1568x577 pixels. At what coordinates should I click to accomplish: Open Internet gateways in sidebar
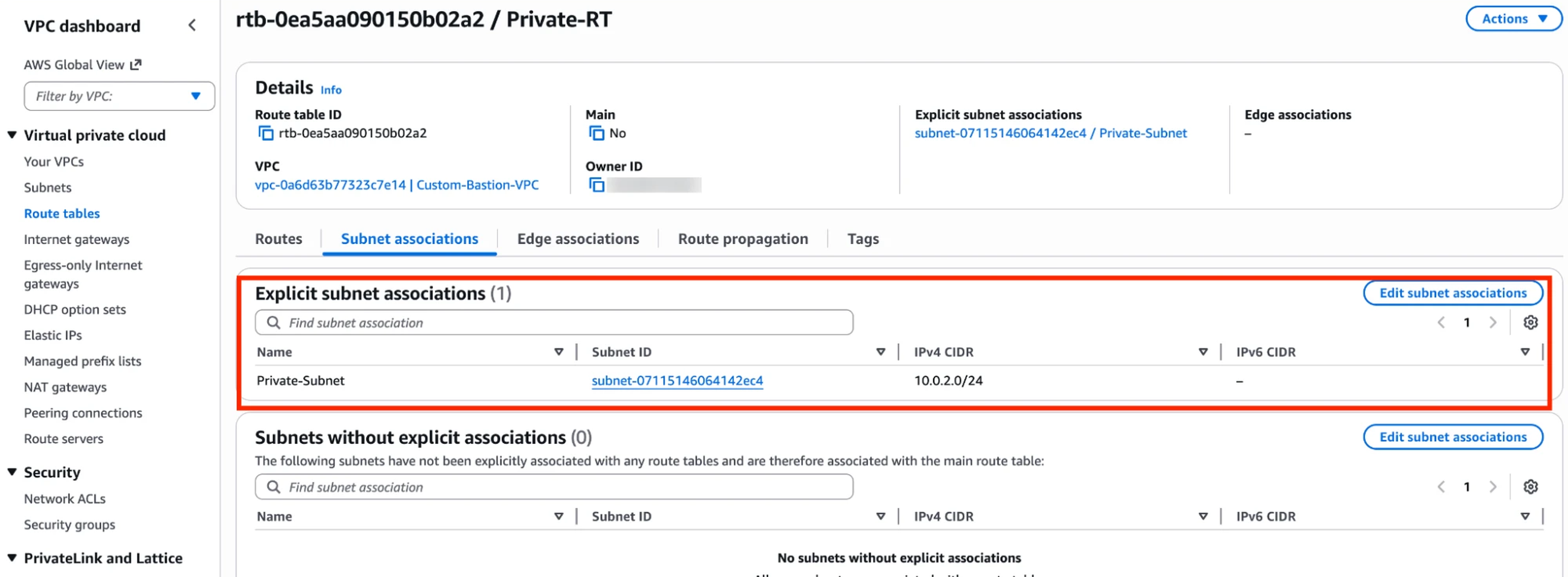click(x=77, y=240)
